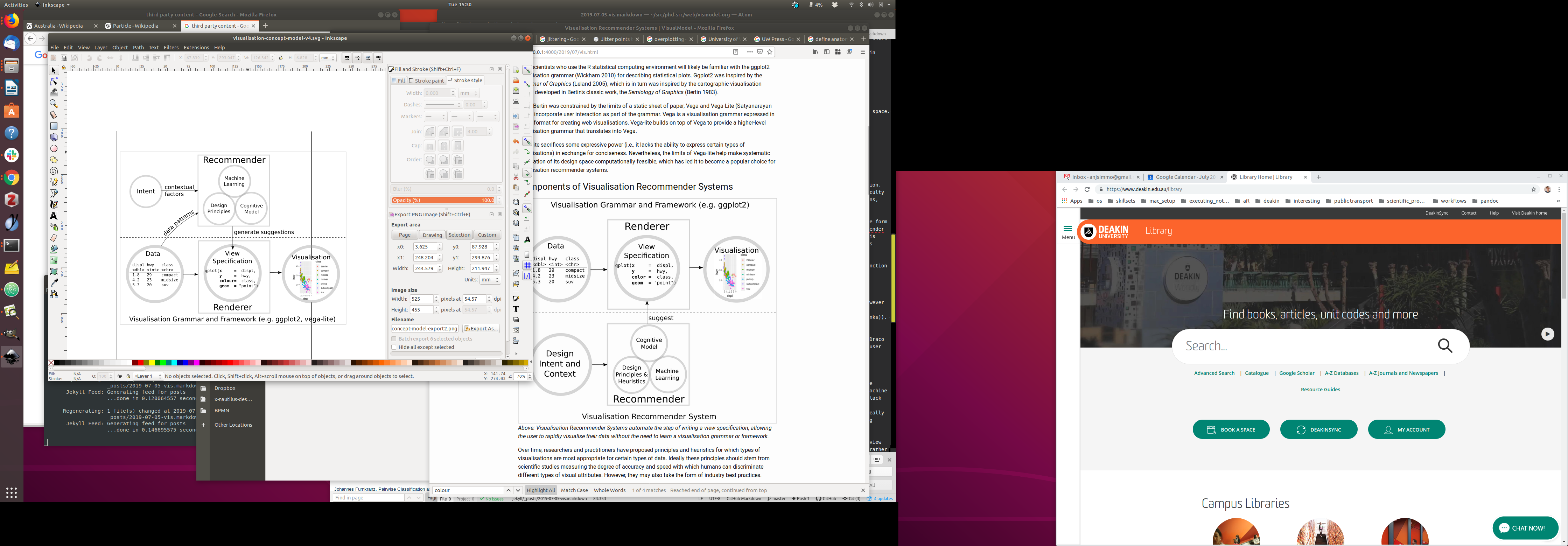
Task: Select the Ellipse/Circle tool
Action: pos(54,148)
